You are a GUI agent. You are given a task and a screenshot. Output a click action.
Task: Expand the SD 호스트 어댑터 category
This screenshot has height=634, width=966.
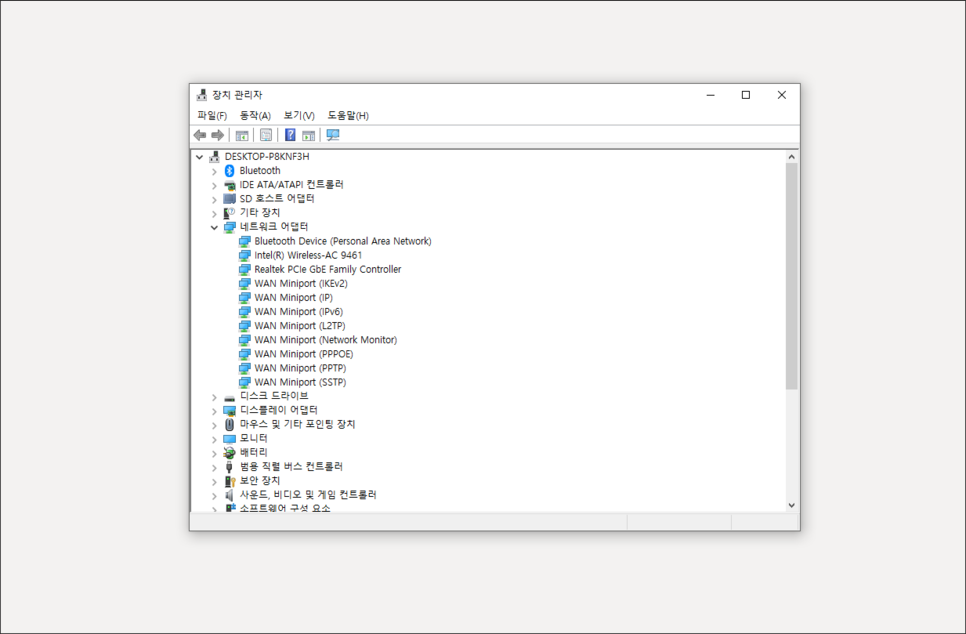(x=214, y=200)
